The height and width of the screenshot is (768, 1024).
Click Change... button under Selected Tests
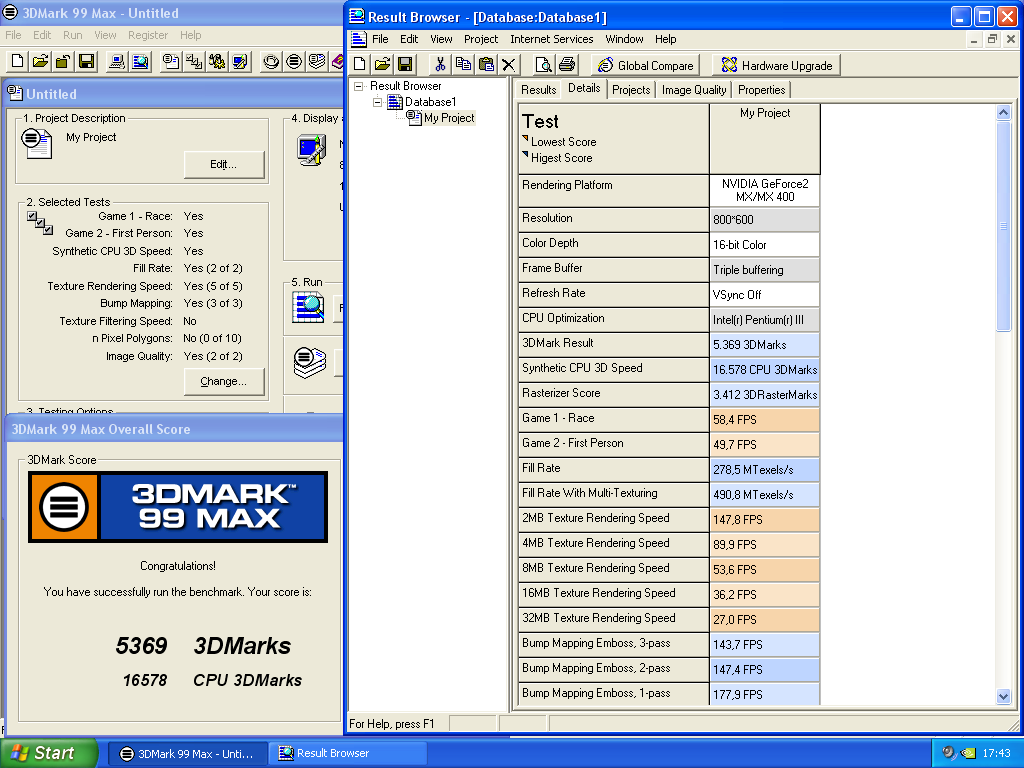(224, 381)
